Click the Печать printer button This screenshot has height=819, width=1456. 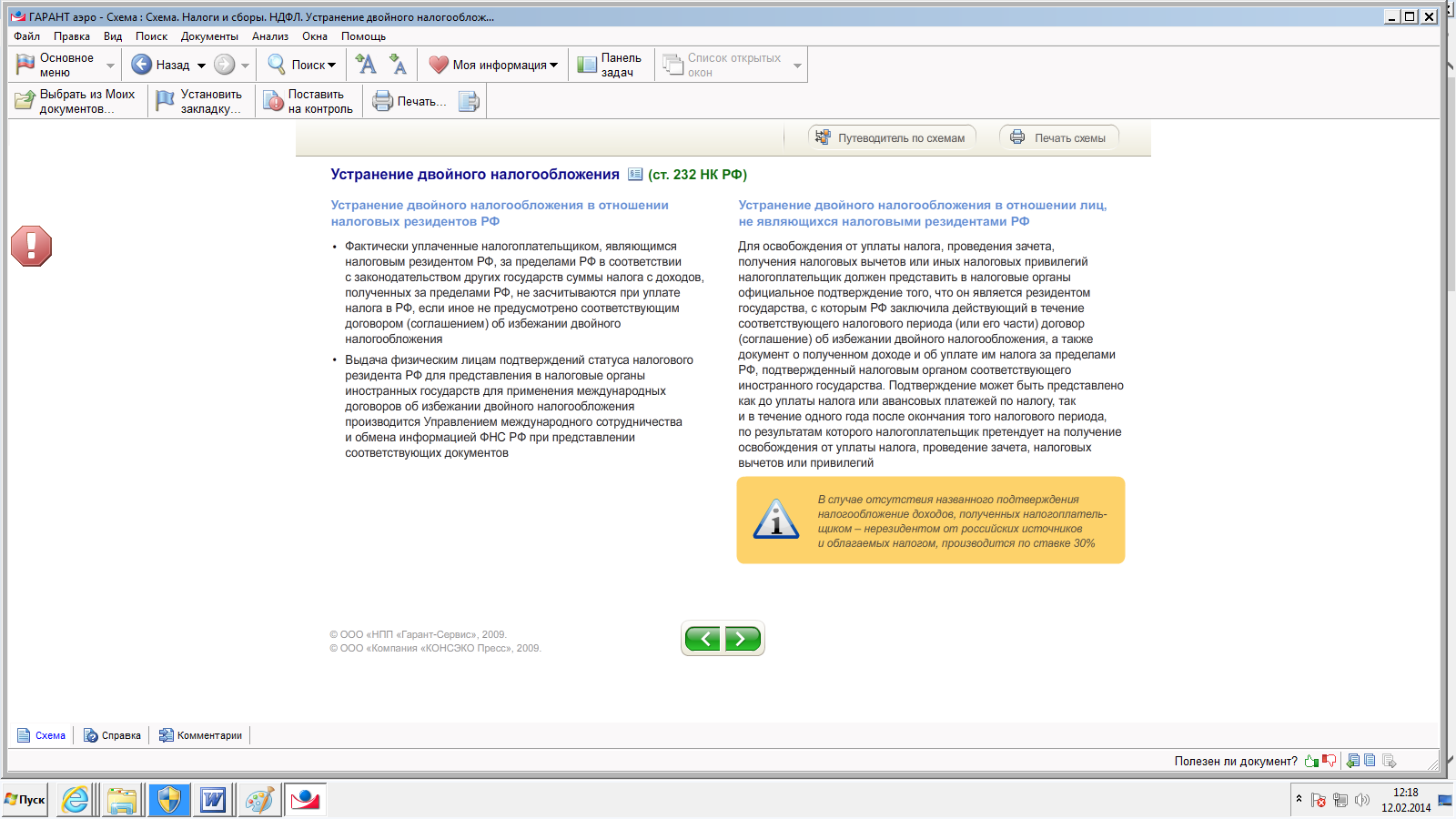pyautogui.click(x=409, y=101)
